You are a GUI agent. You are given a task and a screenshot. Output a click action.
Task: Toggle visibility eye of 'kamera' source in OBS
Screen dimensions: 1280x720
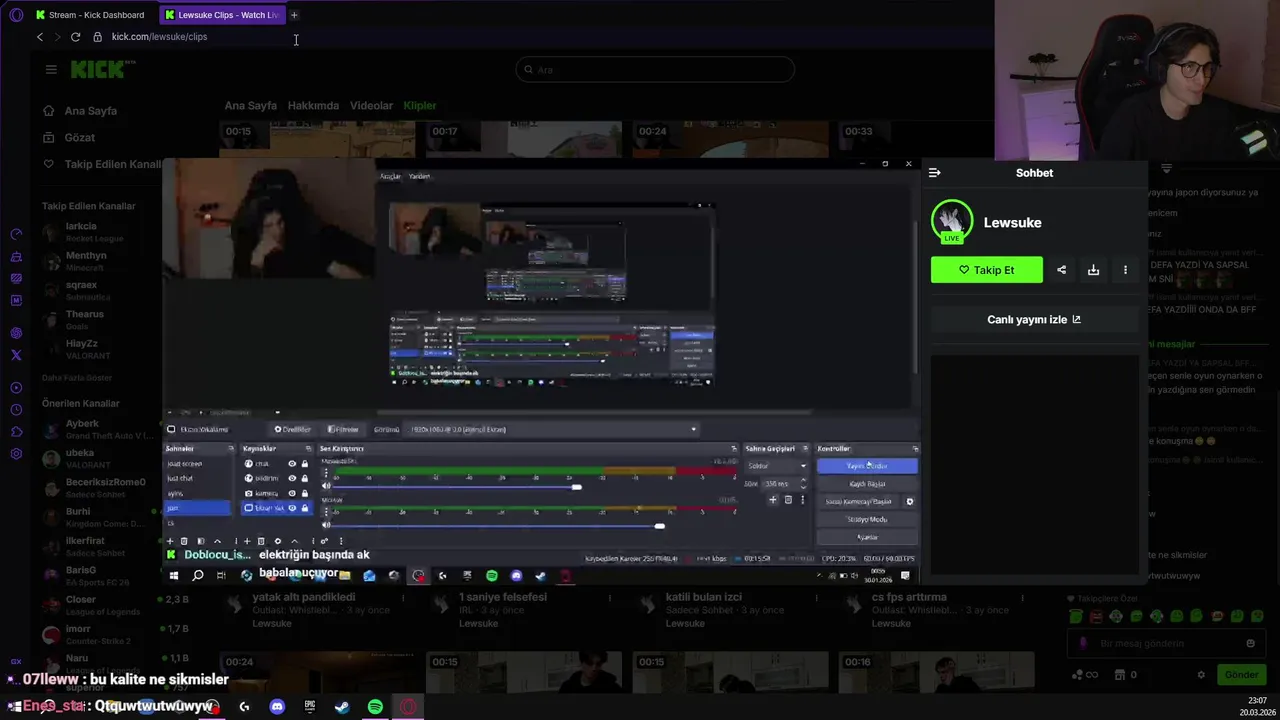coord(292,493)
